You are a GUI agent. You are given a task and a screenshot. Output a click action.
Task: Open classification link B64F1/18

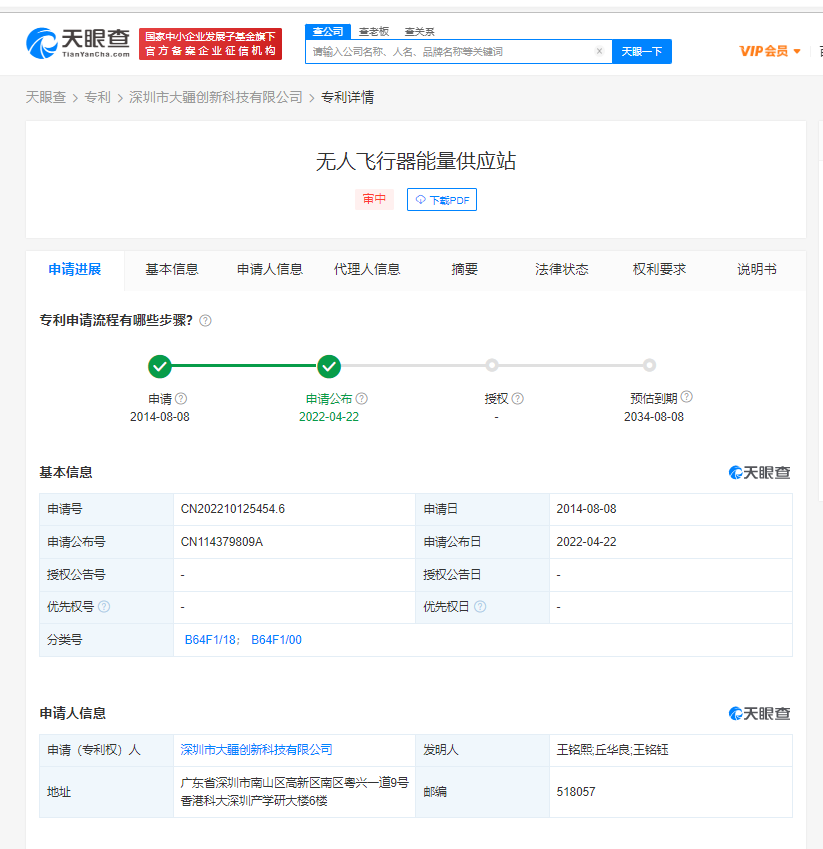[212, 640]
